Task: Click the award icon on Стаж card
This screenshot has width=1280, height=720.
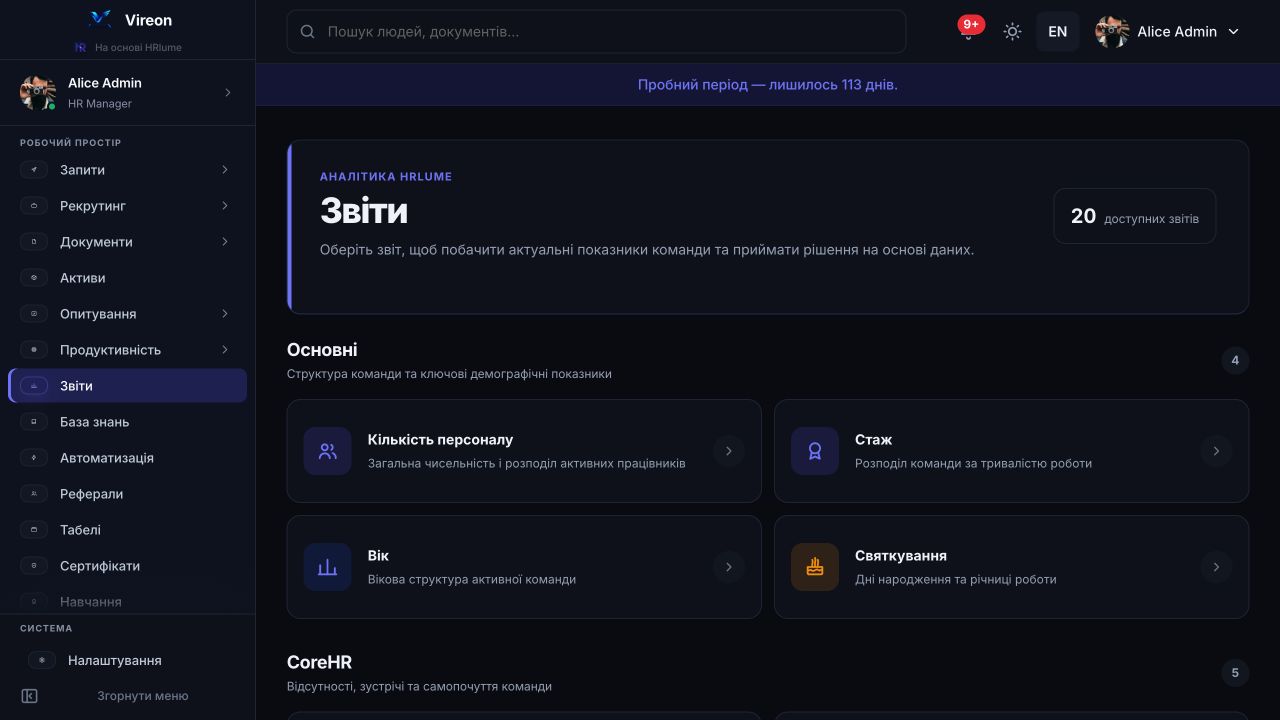Action: click(815, 451)
